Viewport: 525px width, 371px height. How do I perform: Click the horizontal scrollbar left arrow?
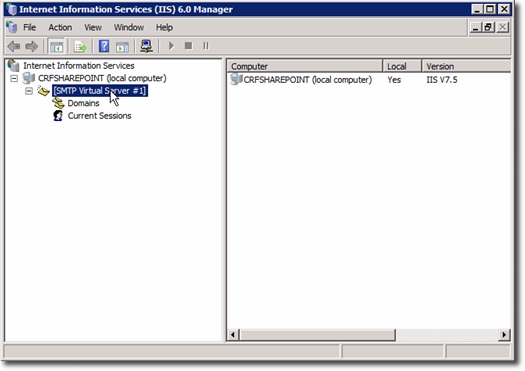click(233, 335)
